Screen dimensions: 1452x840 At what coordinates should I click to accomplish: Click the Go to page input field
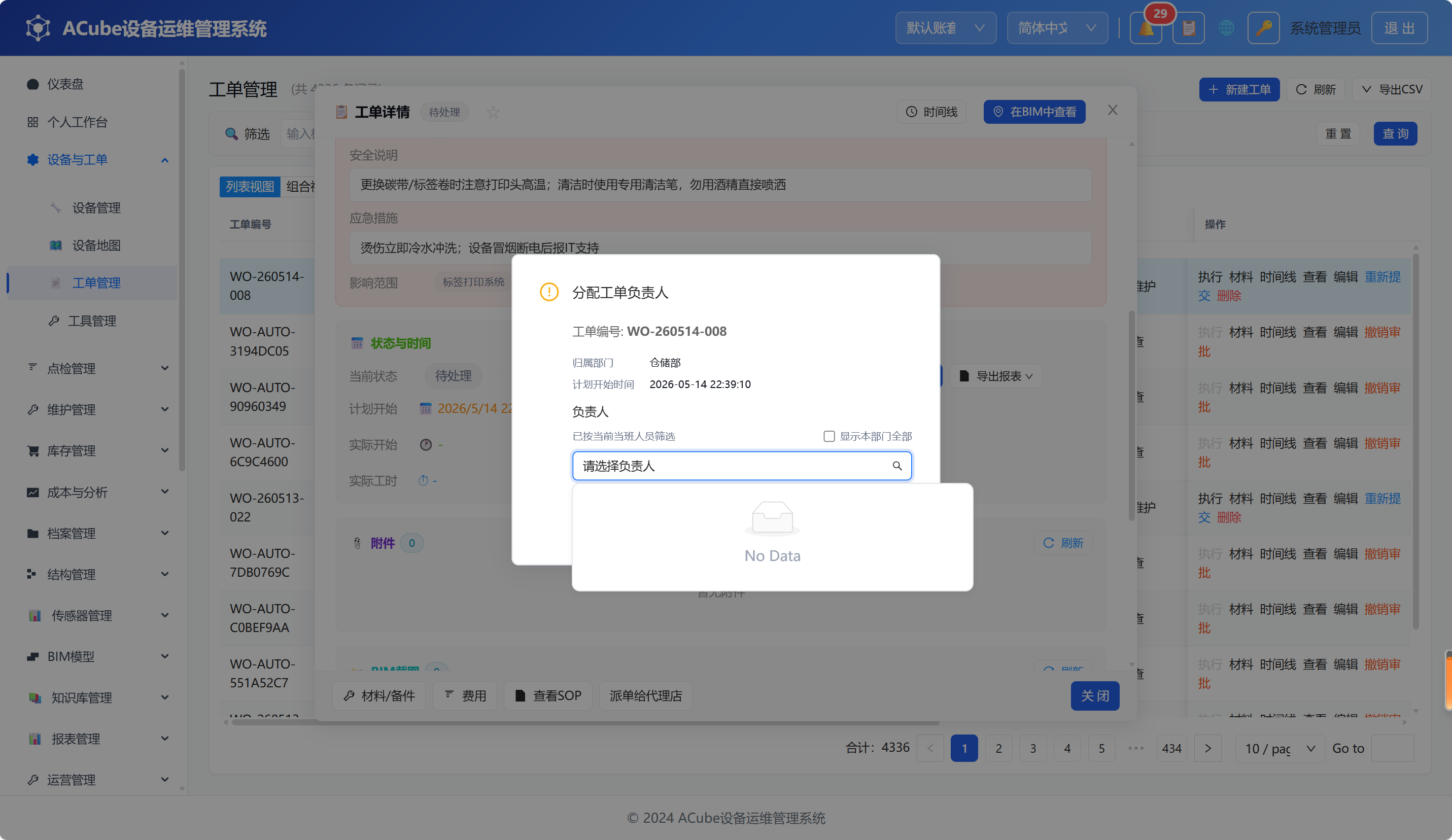coord(1392,748)
